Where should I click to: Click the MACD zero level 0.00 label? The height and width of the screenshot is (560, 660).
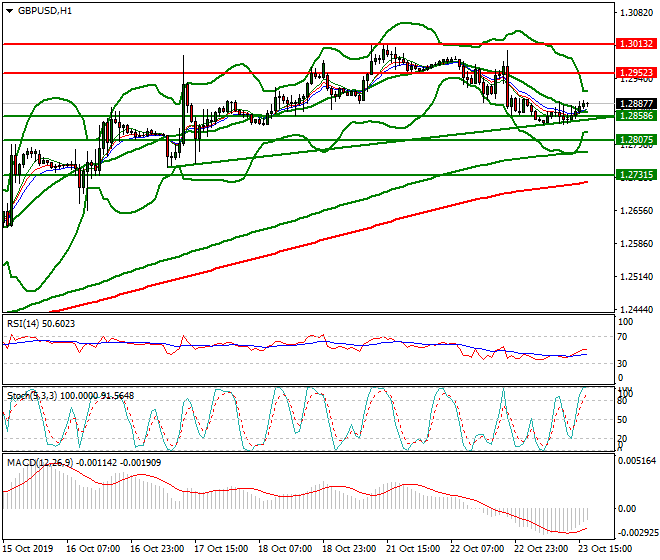pos(627,509)
